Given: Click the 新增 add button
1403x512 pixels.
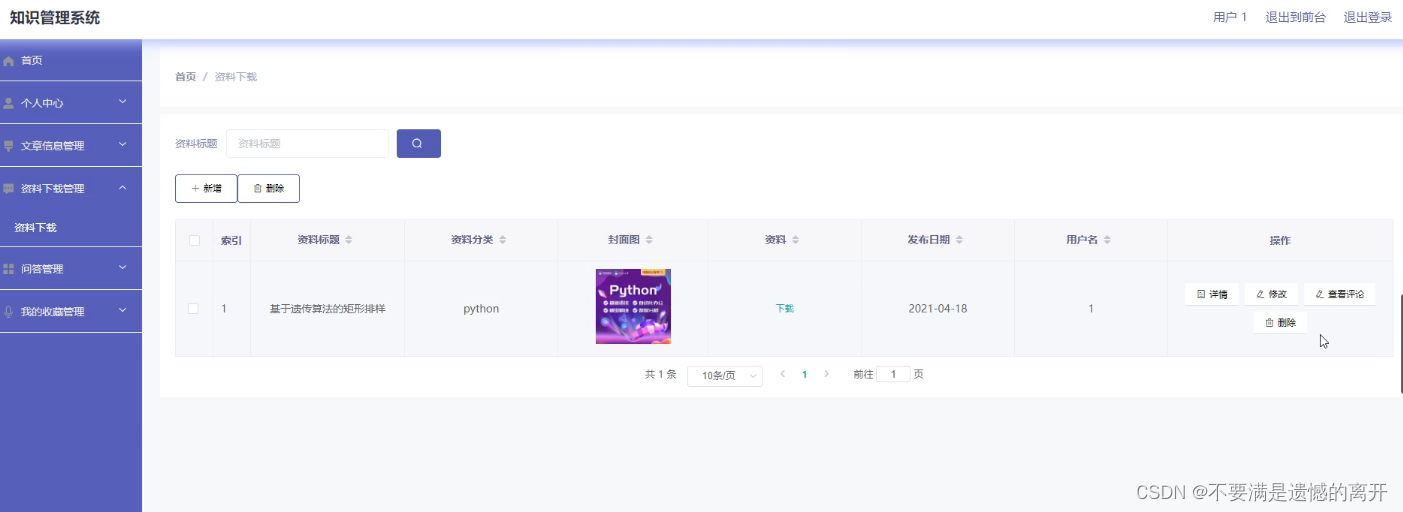Looking at the screenshot, I should tap(206, 188).
